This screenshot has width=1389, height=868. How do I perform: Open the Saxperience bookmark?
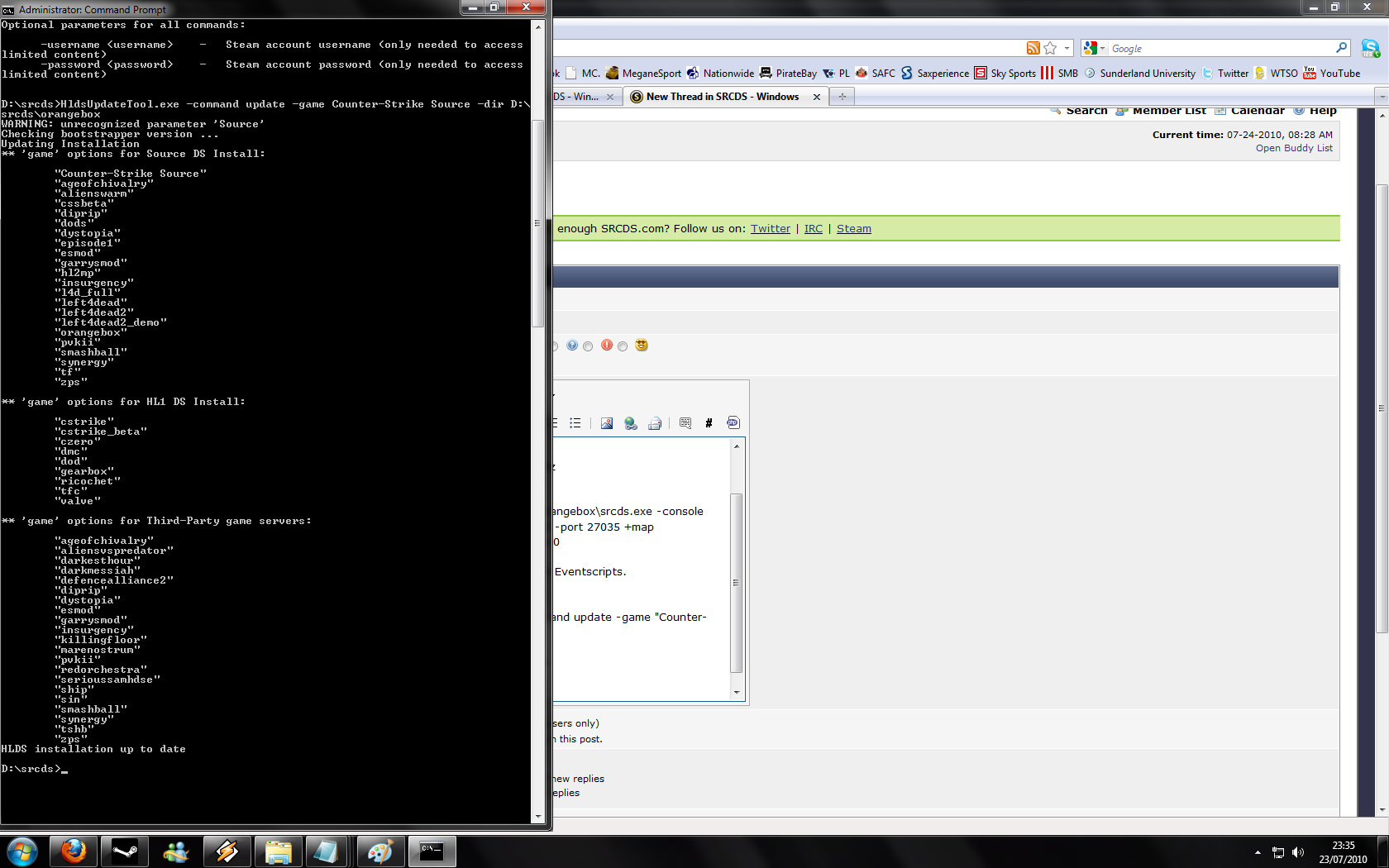pyautogui.click(x=935, y=73)
